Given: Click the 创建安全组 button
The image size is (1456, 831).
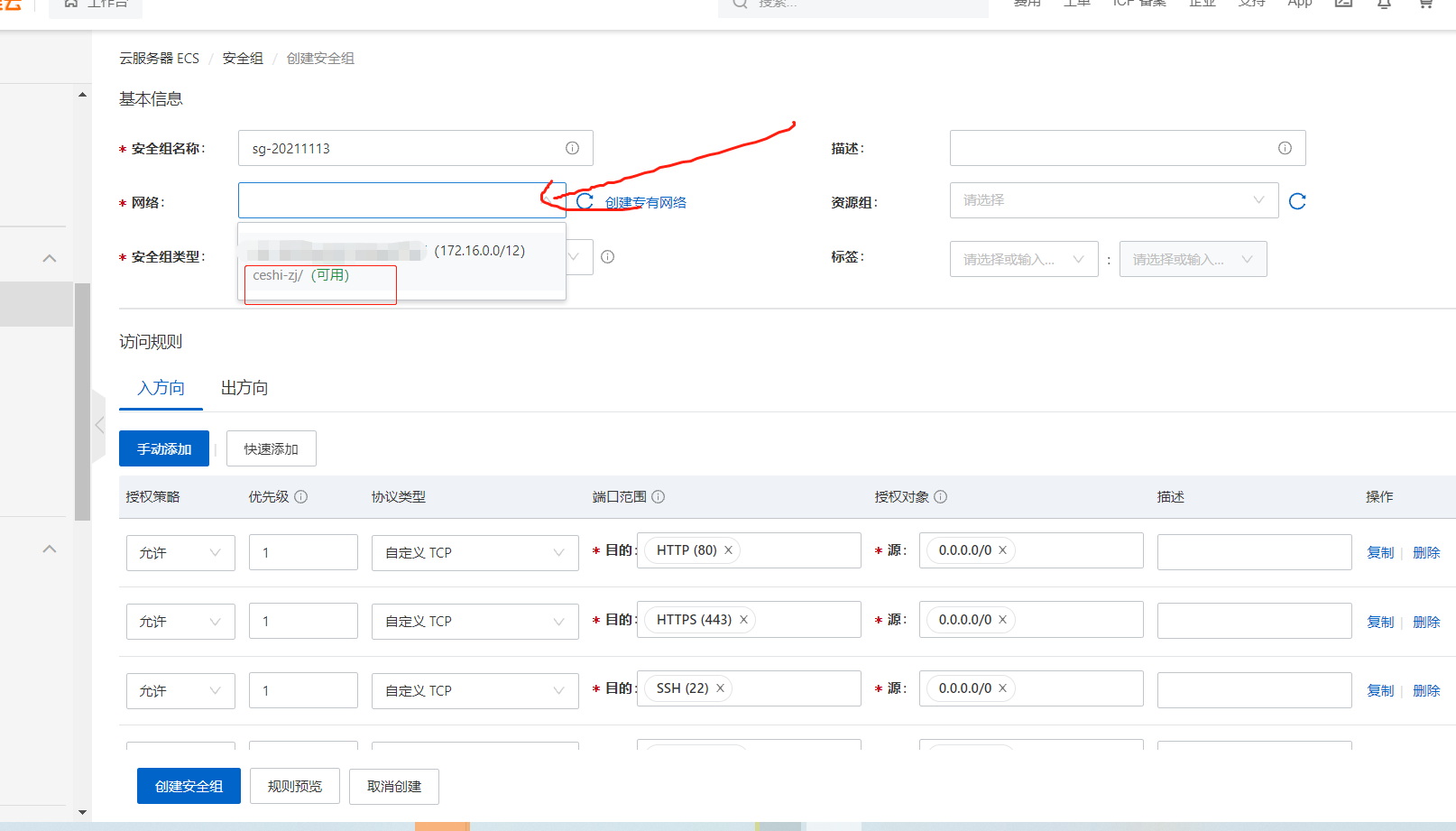Looking at the screenshot, I should coord(189,786).
